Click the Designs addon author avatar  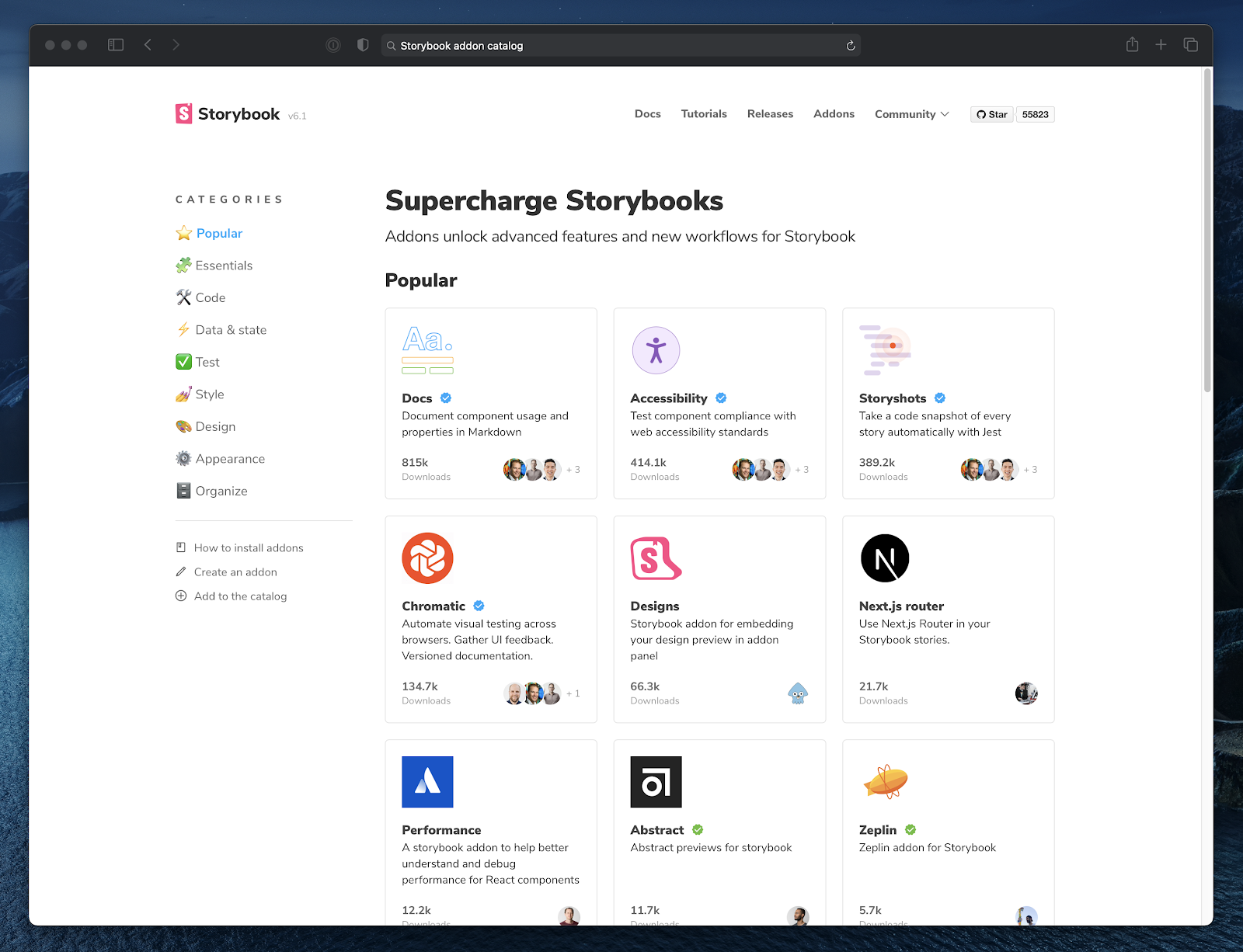[798, 693]
